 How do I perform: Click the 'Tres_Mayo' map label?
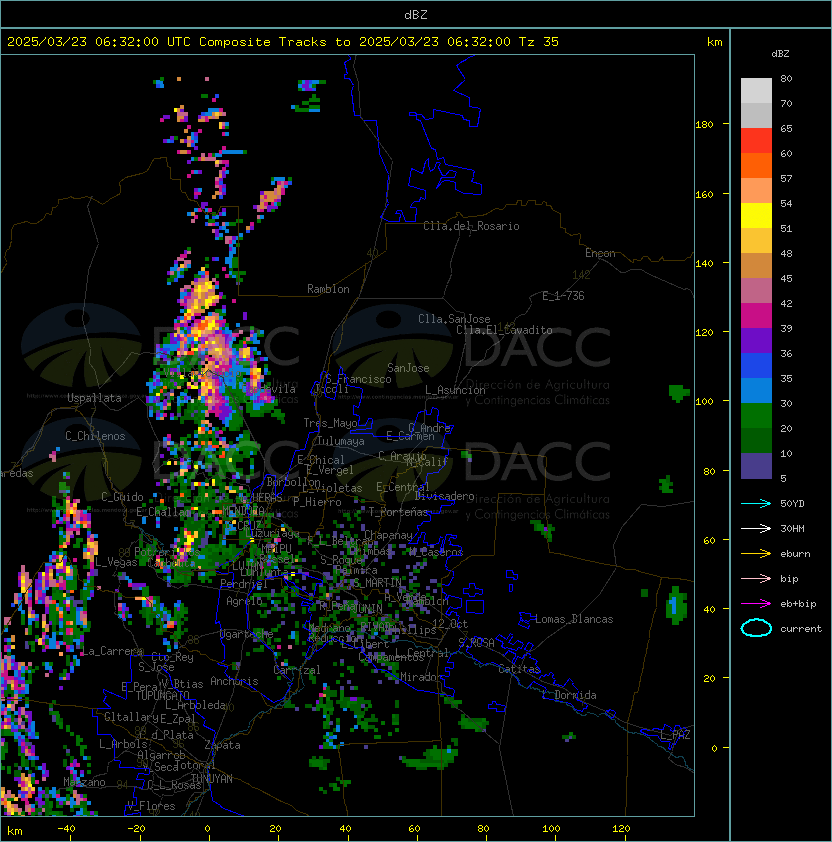point(330,423)
